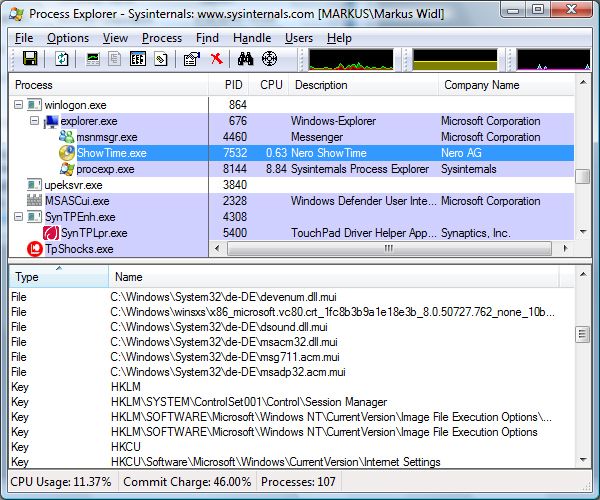Screen dimensions: 600x500
Task: Open the Properties toolbar icon
Action: (x=192, y=59)
